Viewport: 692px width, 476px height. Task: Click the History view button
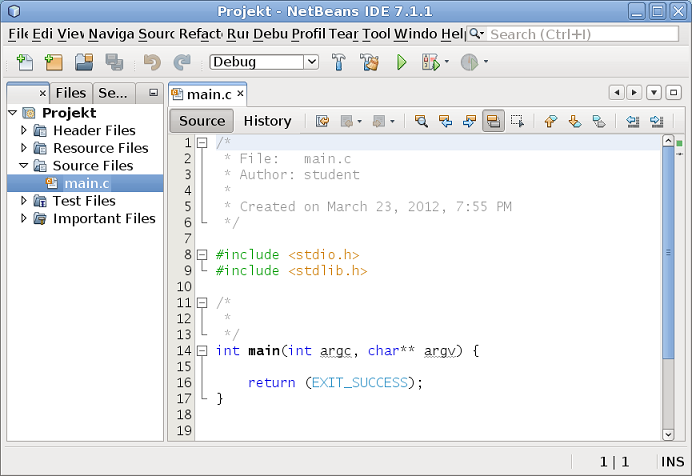267,121
